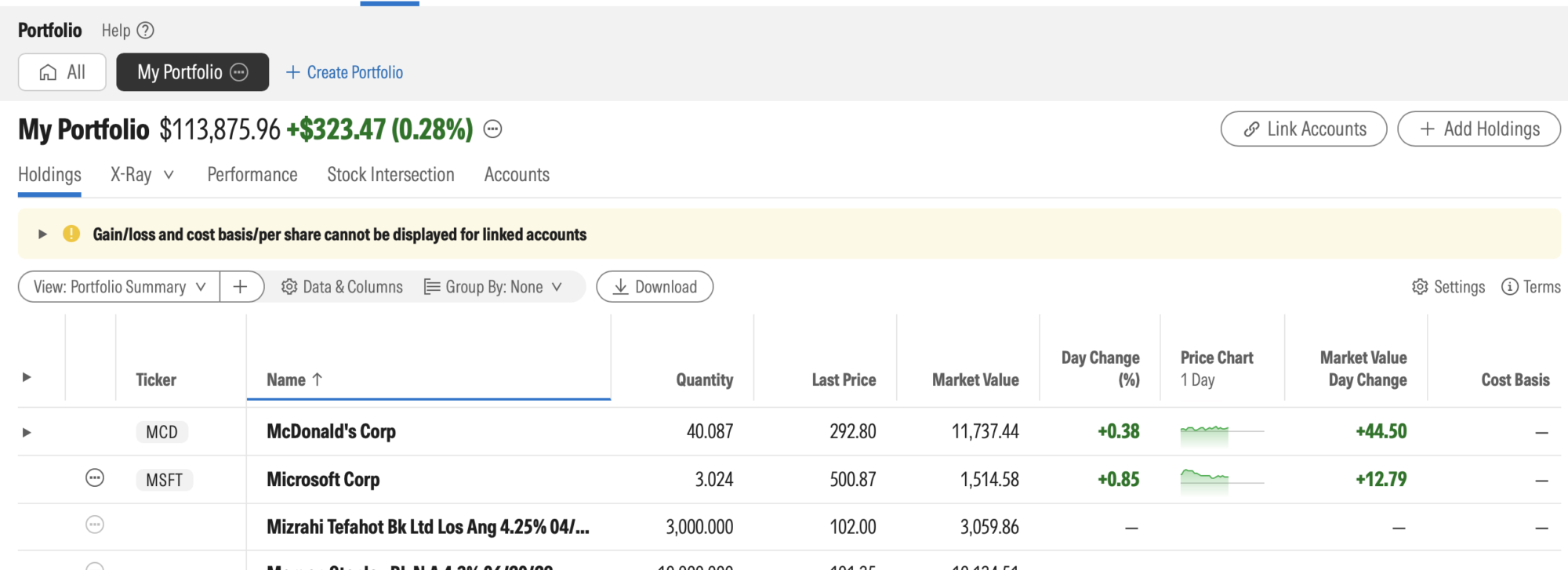
Task: Click the Price Chart 1 Day header
Action: pyautogui.click(x=1217, y=369)
